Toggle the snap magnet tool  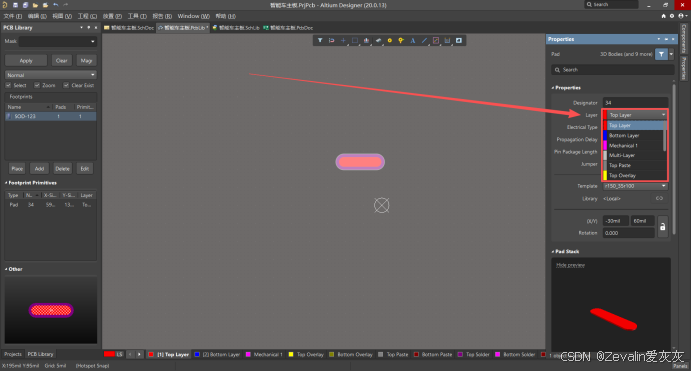pos(331,40)
